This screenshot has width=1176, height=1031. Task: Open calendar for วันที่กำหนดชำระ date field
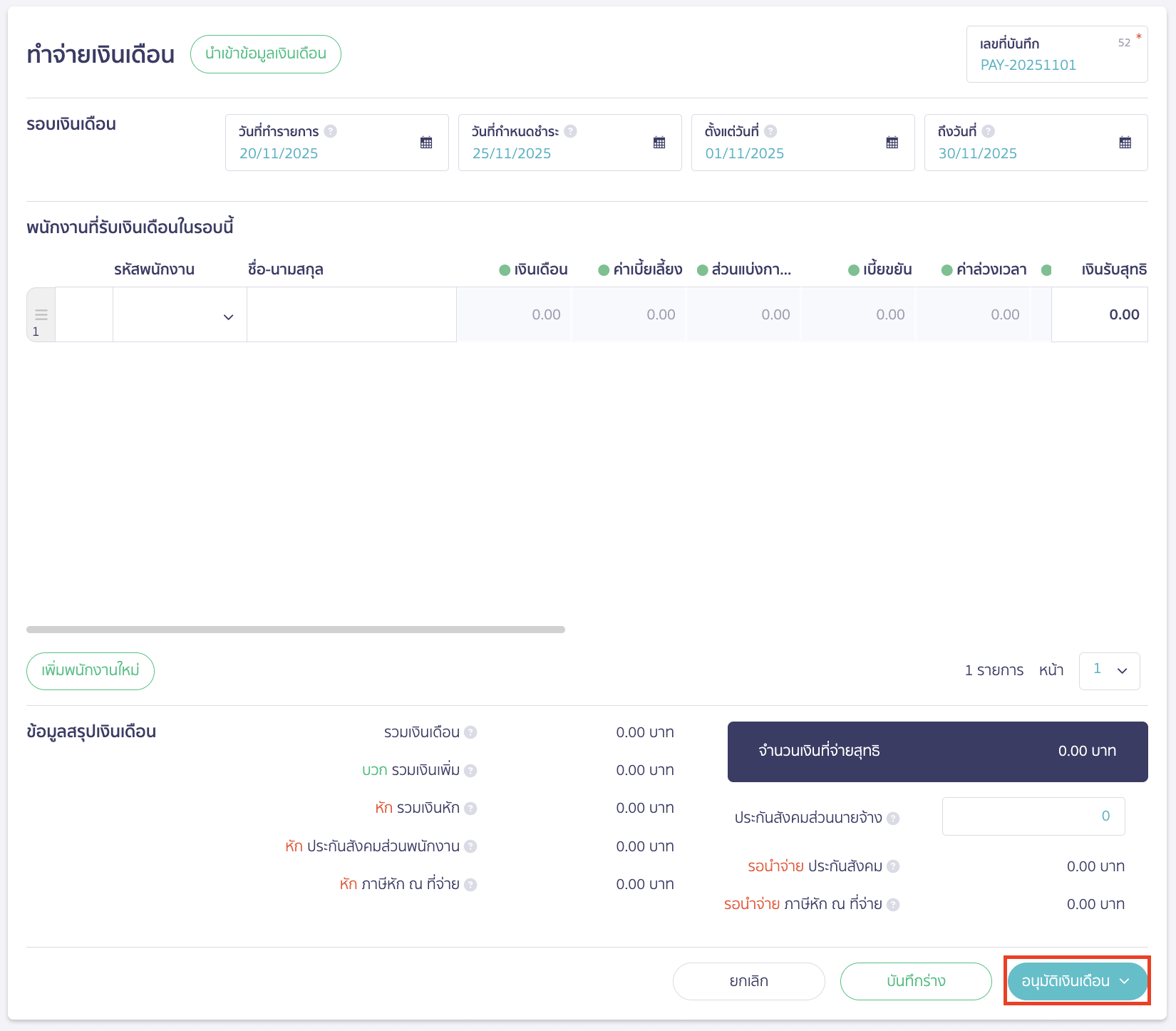pyautogui.click(x=659, y=143)
